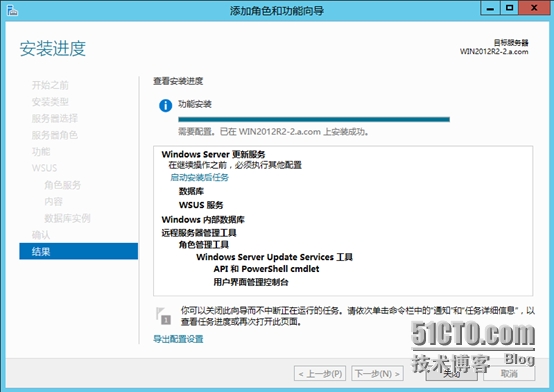This screenshot has height=392, width=554.
Task: Select the 服务器选择 step
Action: (55, 118)
